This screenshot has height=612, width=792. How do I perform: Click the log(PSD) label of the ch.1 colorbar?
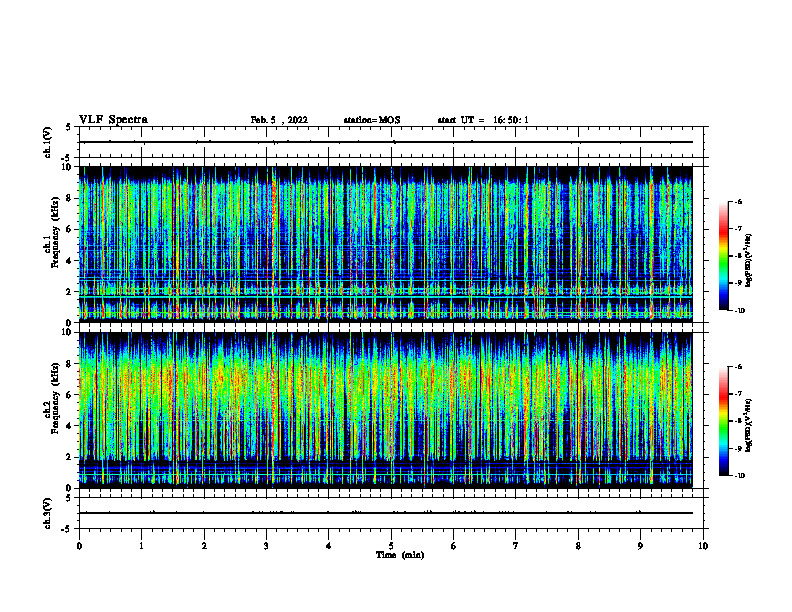click(749, 261)
